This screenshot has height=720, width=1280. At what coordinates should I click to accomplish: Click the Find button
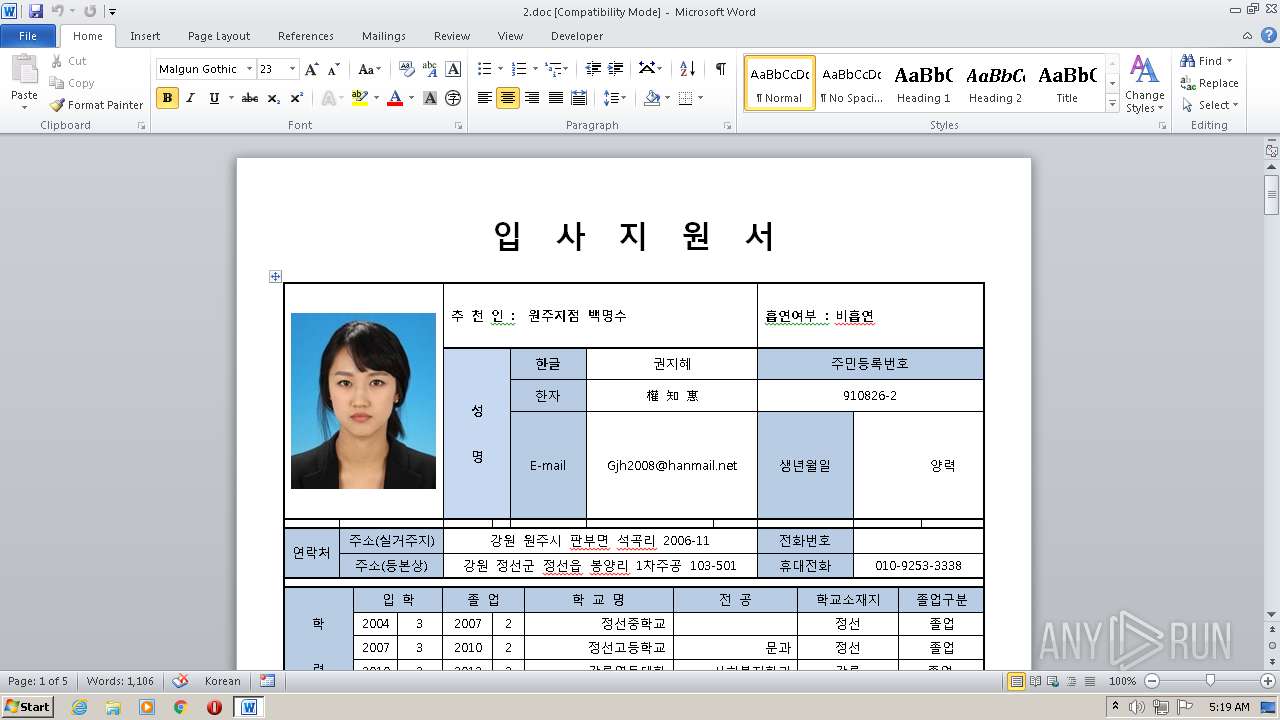coord(1206,61)
